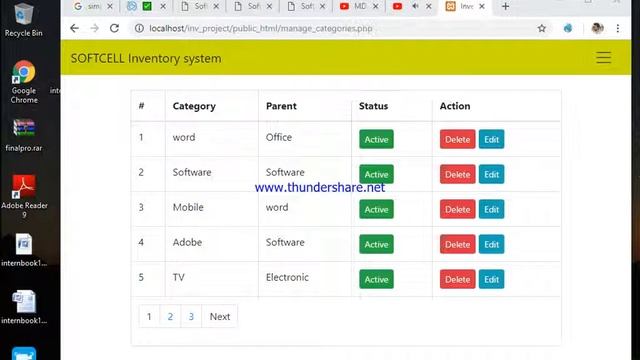Screen dimensions: 640x360
Task: Open the Chrome profile avatar
Action: click(x=598, y=28)
